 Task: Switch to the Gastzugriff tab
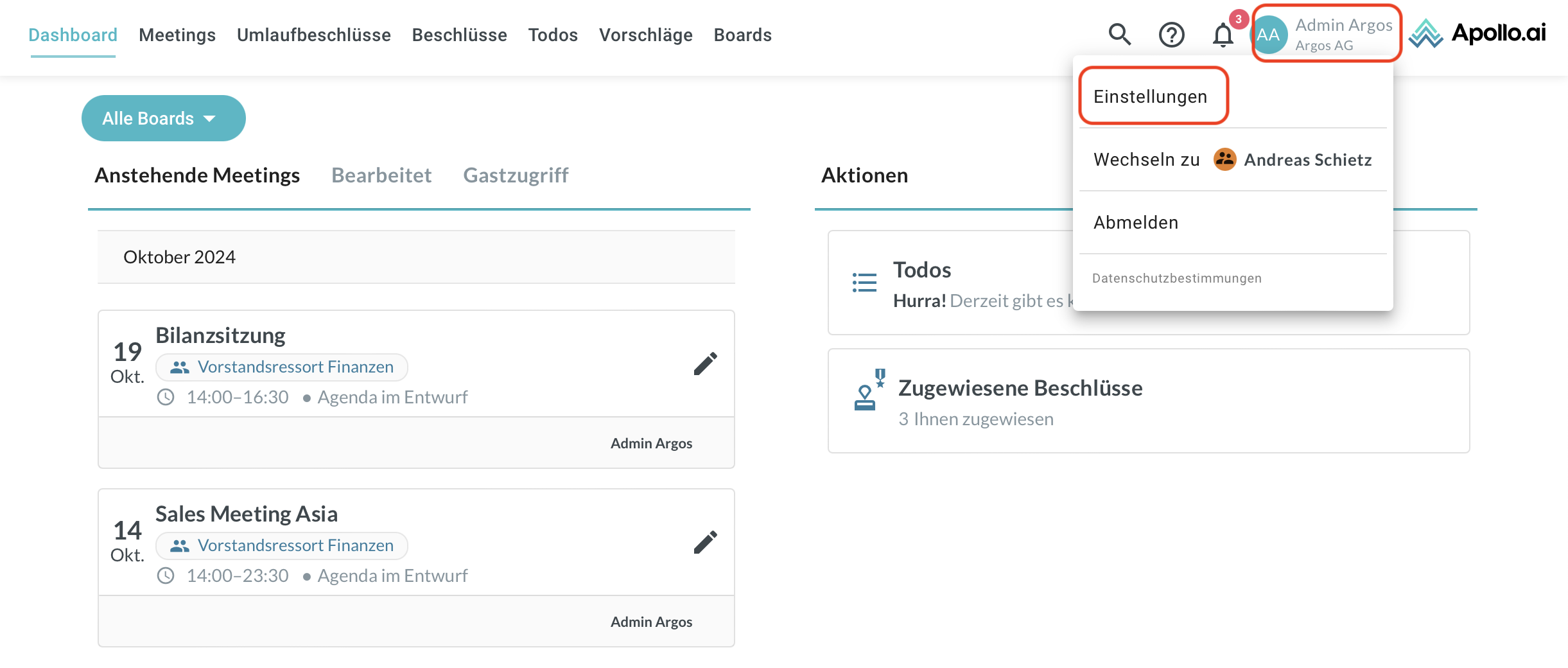click(516, 175)
